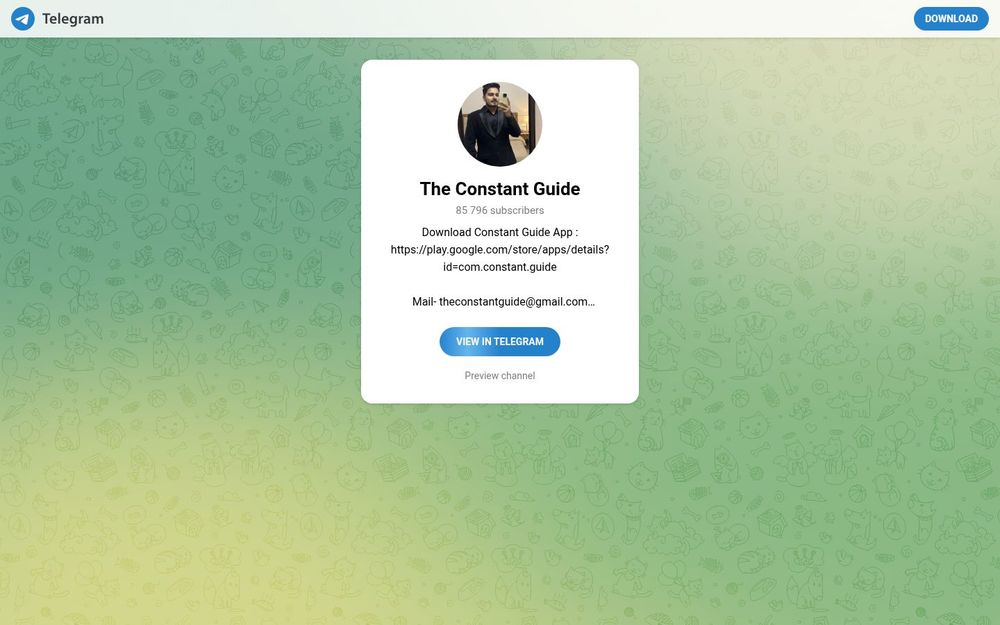
Task: Click theconstantguide@gmail.com mail address
Action: [x=513, y=302]
